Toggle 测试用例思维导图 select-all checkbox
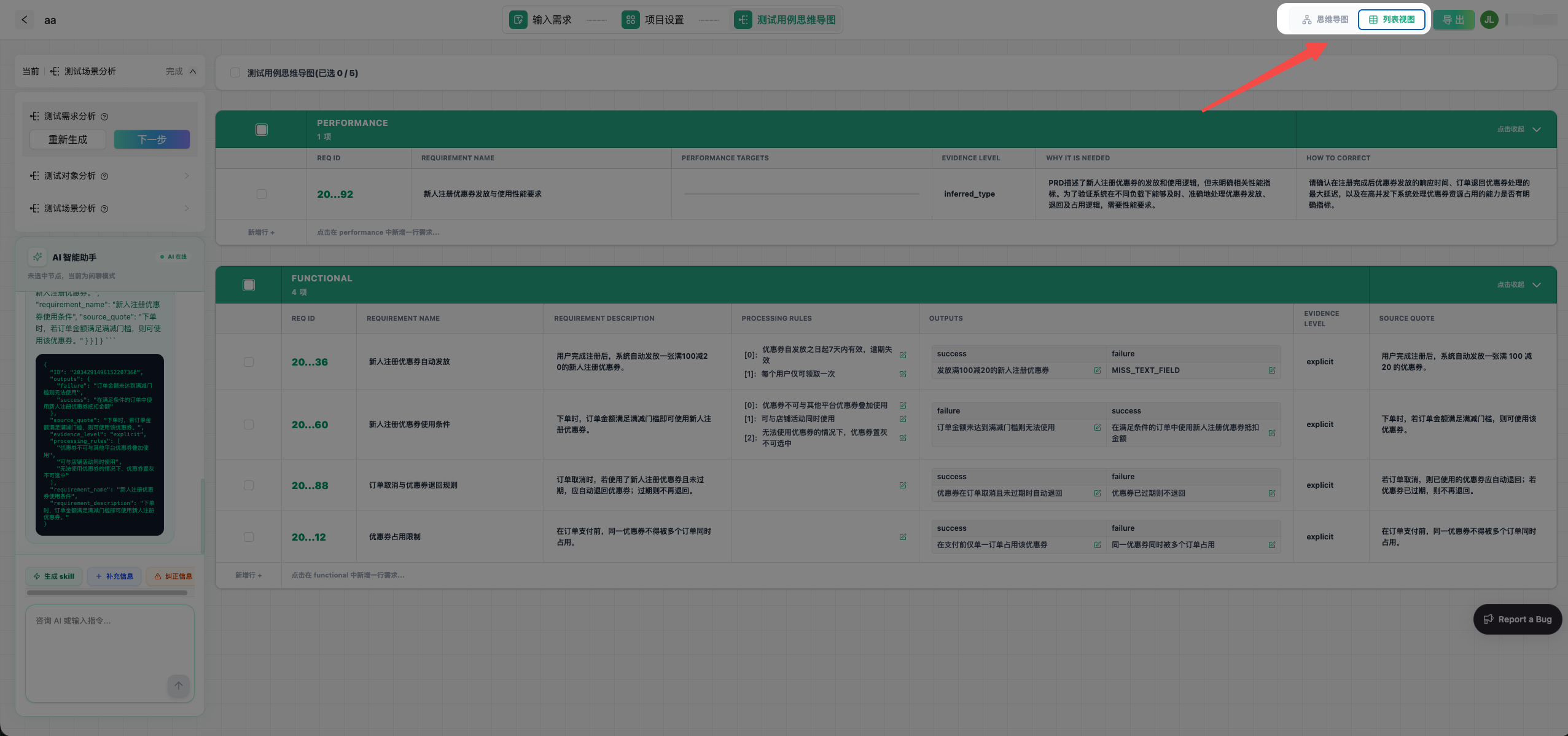1568x736 pixels. 235,73
